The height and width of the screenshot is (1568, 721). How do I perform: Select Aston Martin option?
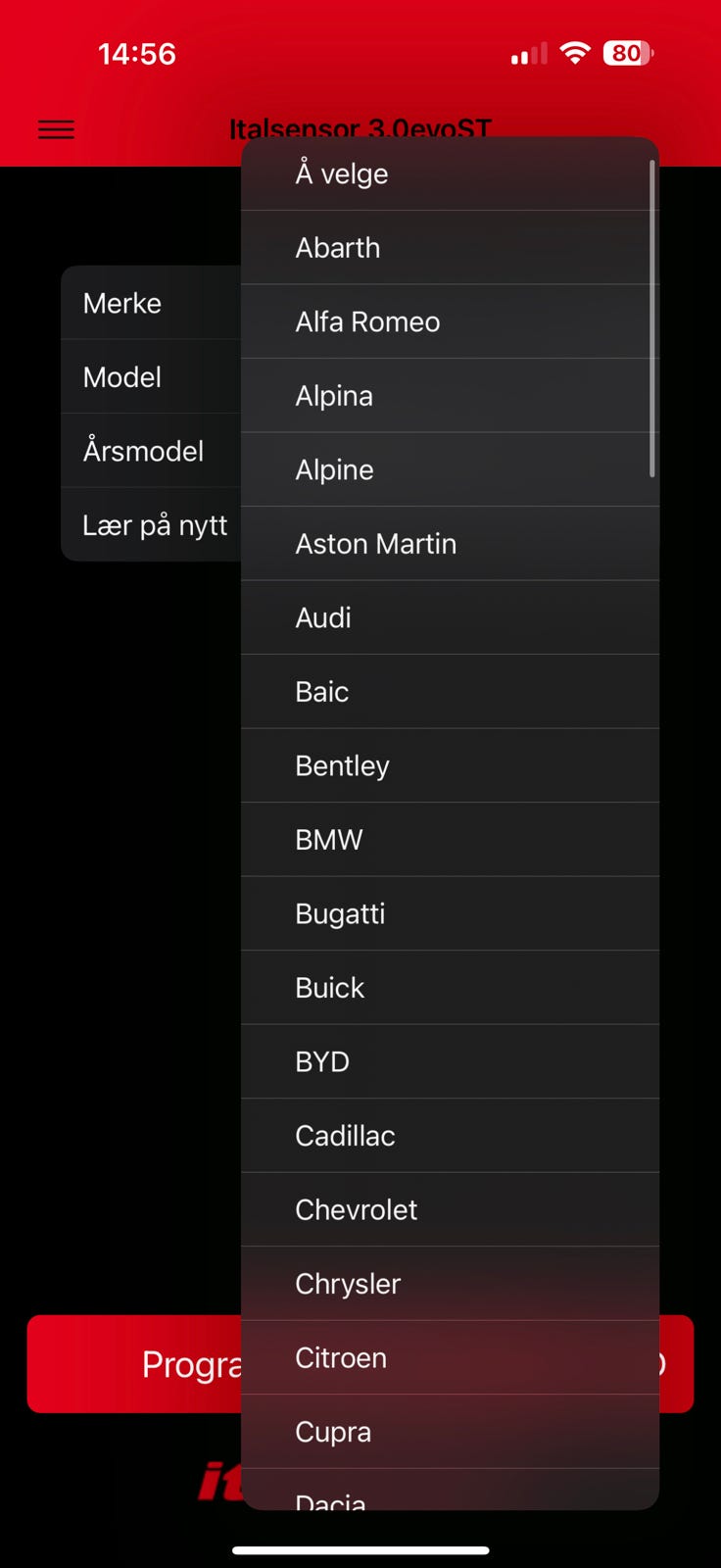tap(449, 544)
